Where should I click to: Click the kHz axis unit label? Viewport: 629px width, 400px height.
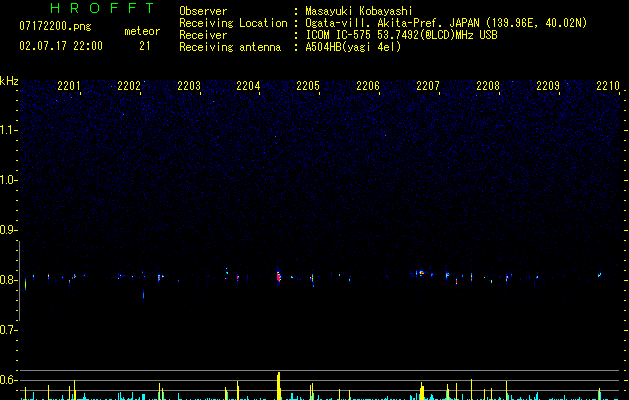[9, 81]
